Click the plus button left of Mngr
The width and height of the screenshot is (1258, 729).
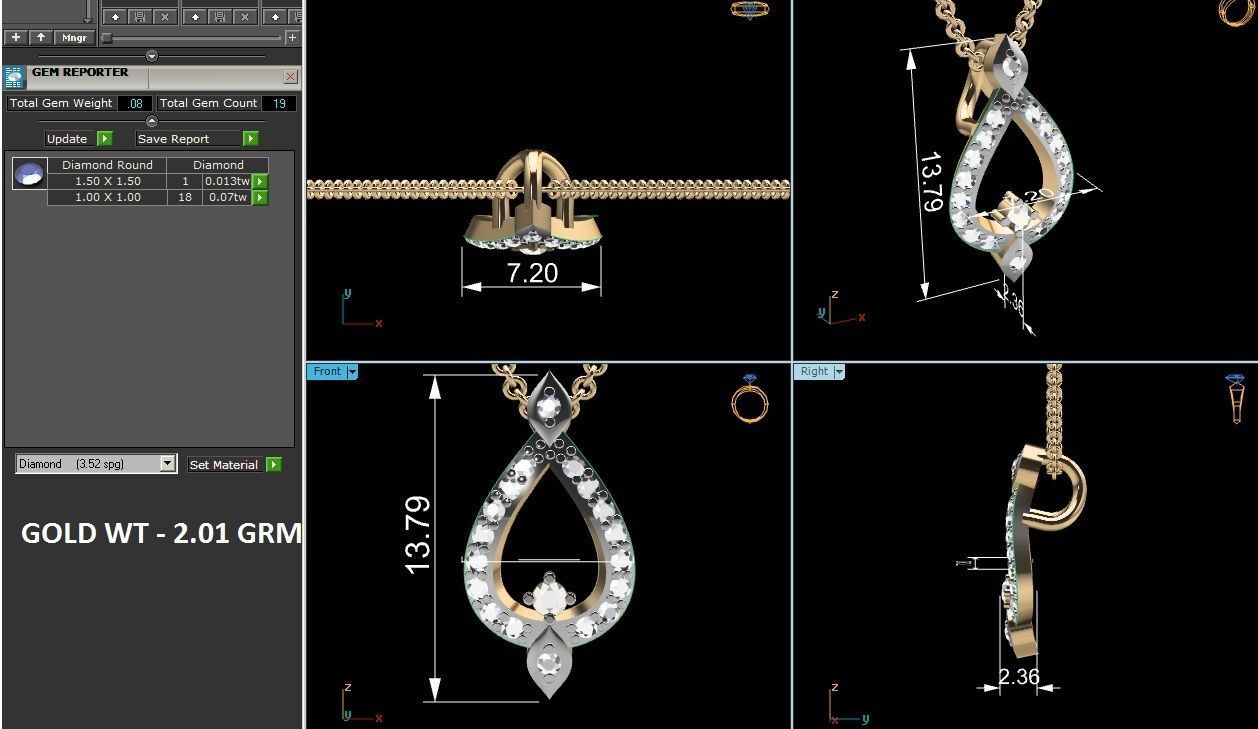[15, 38]
